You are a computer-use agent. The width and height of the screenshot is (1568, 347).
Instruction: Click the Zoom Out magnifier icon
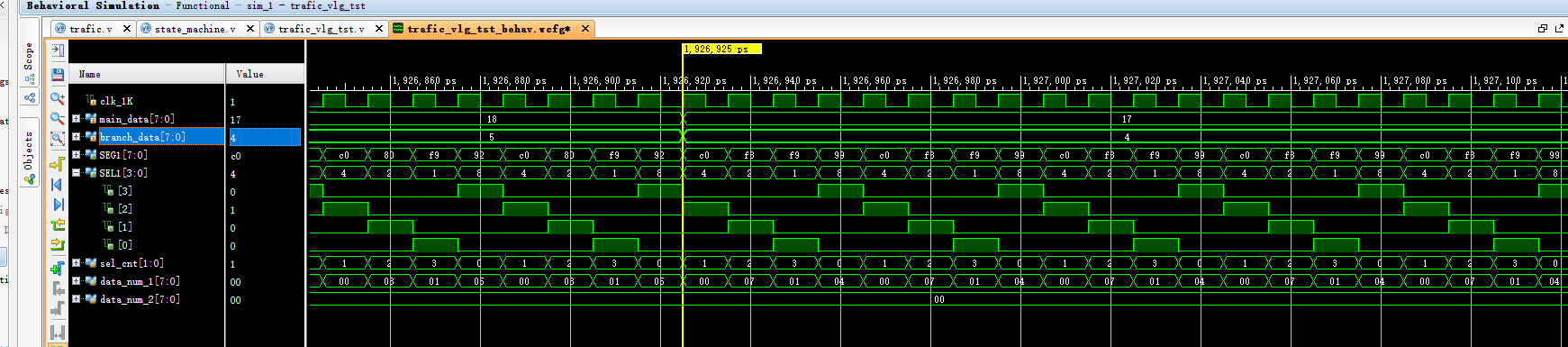(58, 118)
